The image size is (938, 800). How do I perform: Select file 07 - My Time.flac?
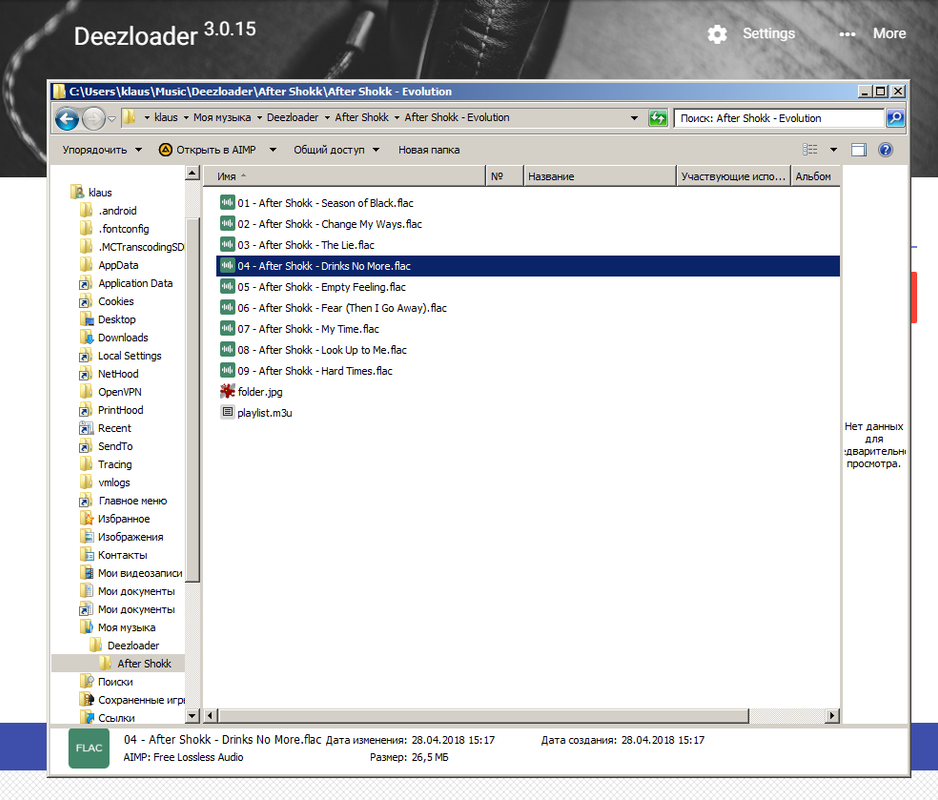[308, 328]
